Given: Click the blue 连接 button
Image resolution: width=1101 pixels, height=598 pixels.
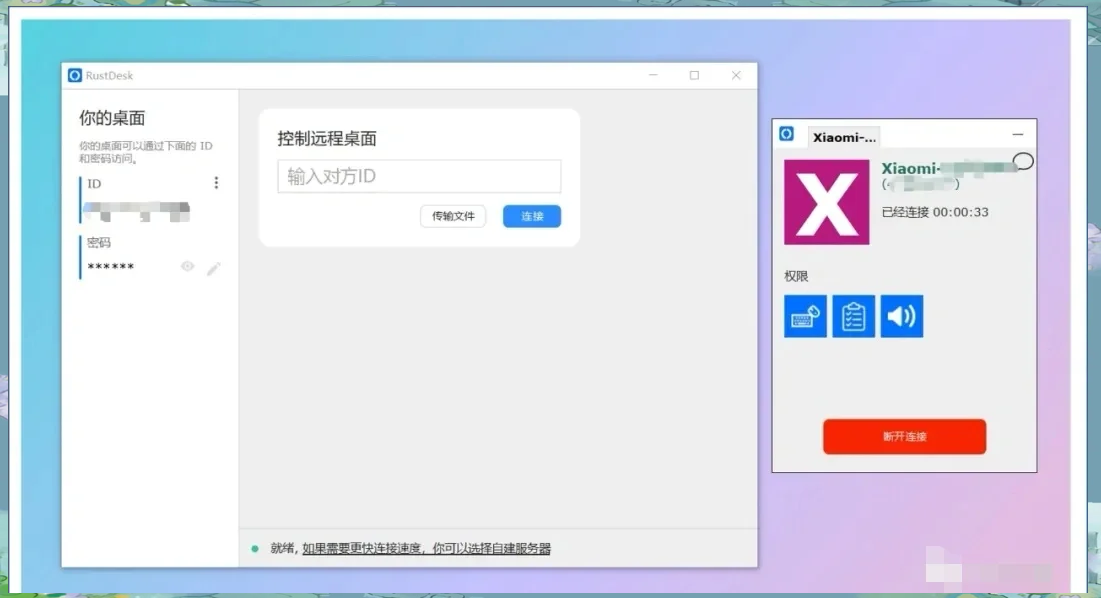Looking at the screenshot, I should click(x=532, y=216).
